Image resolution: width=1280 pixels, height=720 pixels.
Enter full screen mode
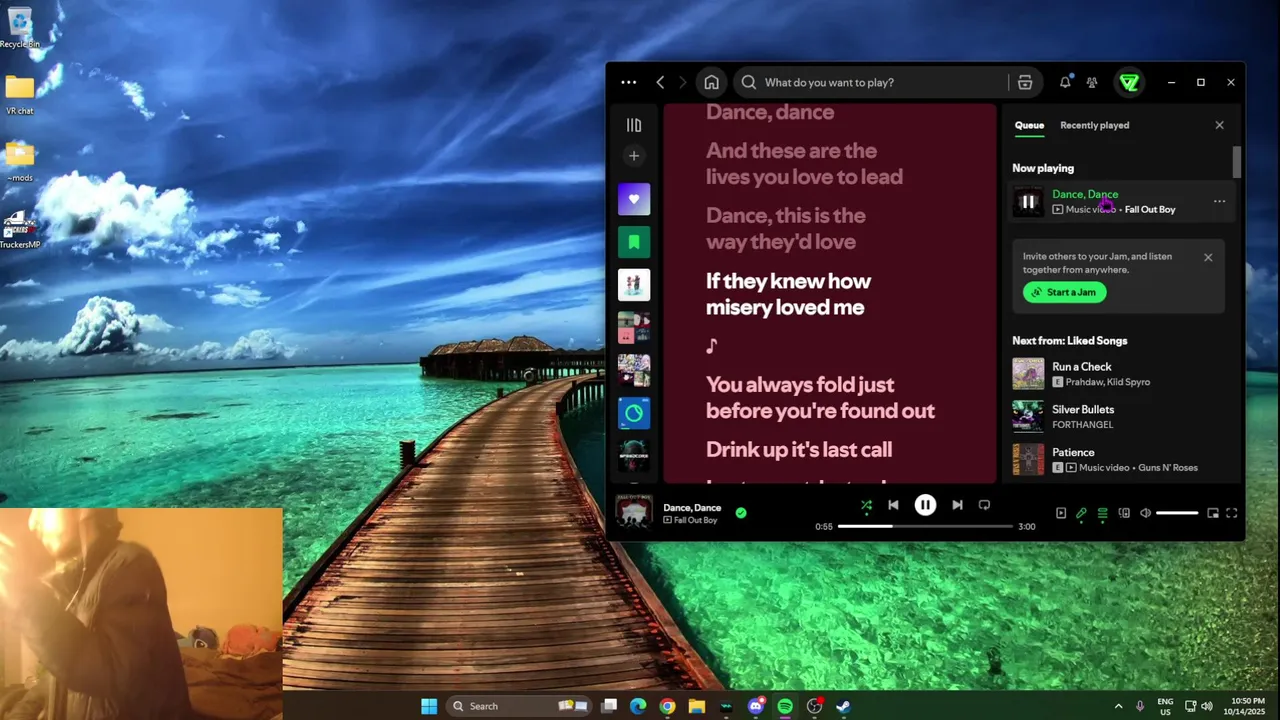pos(1232,513)
